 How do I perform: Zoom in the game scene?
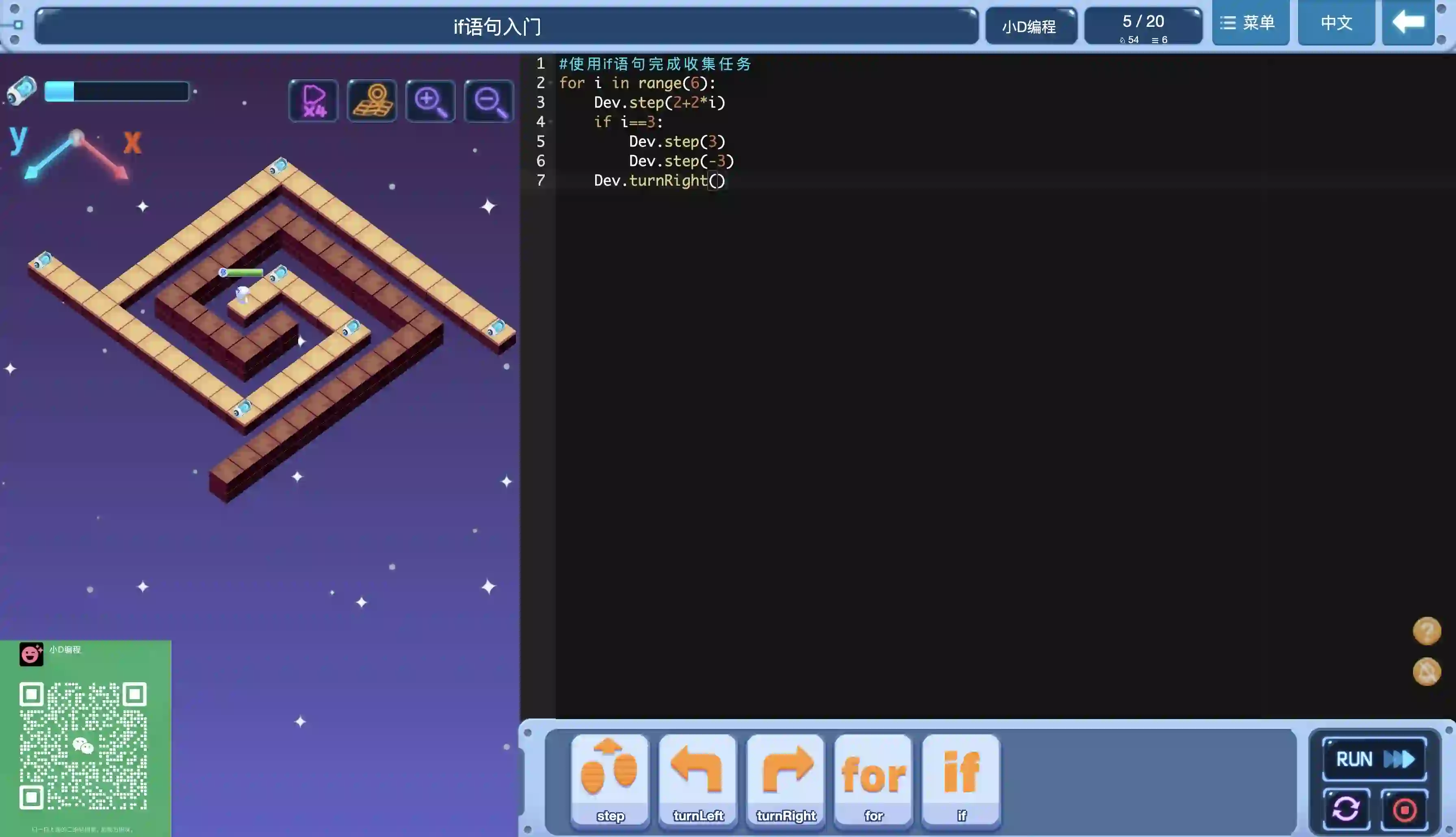click(430, 101)
